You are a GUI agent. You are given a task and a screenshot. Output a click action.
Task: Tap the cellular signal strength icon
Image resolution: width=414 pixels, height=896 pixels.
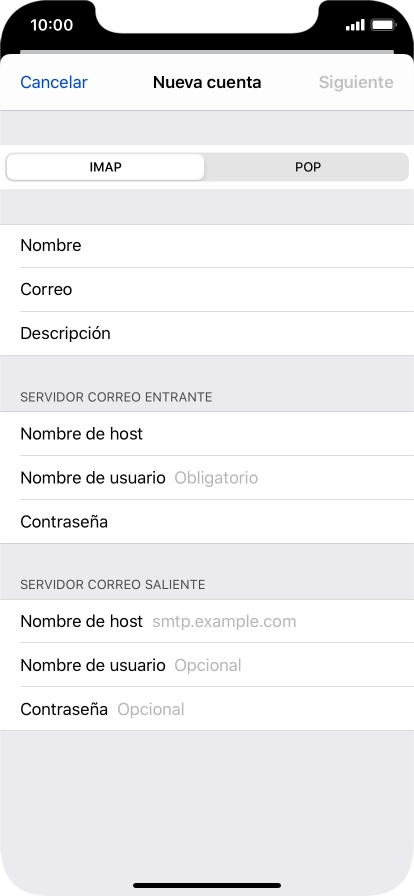355,25
